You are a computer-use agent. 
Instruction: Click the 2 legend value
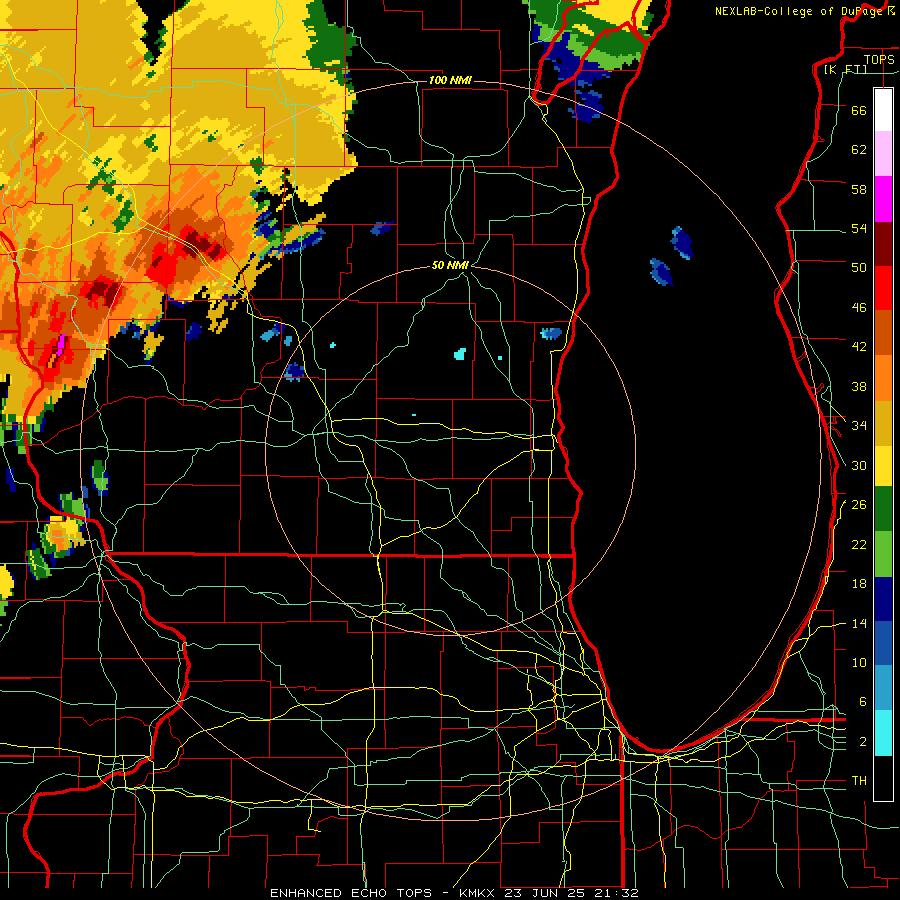pos(863,742)
